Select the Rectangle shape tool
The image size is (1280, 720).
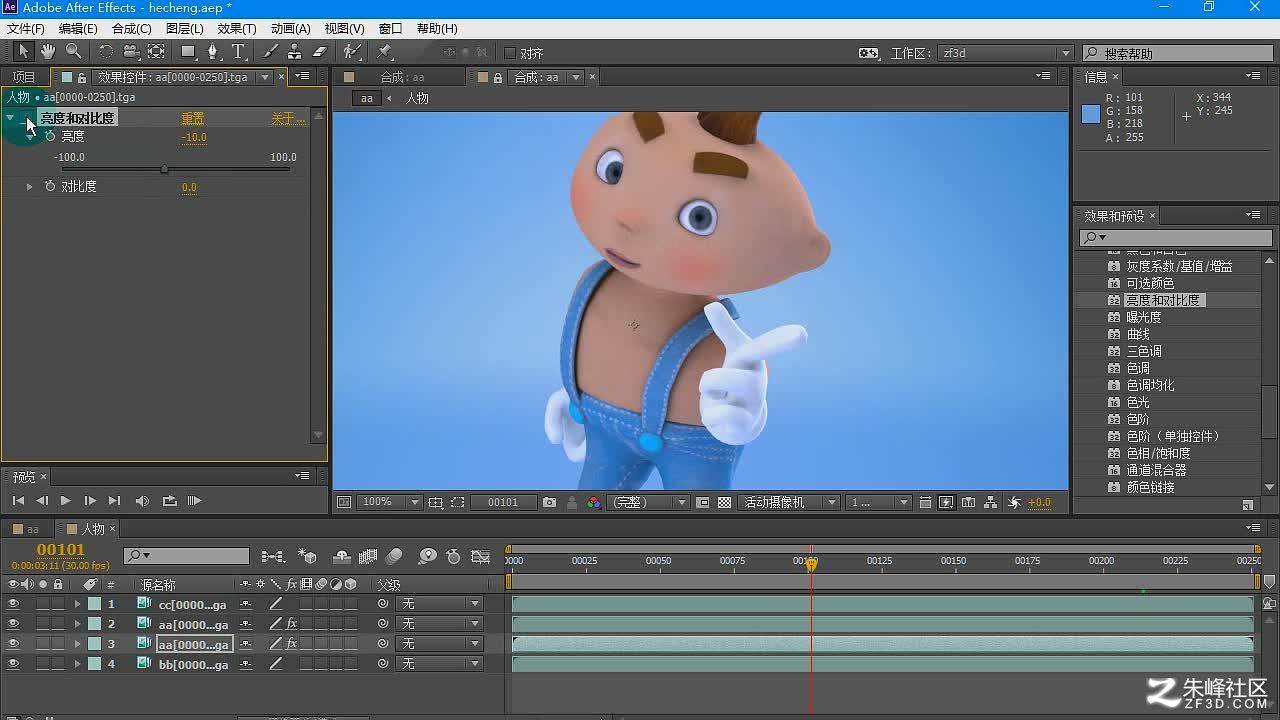[188, 52]
